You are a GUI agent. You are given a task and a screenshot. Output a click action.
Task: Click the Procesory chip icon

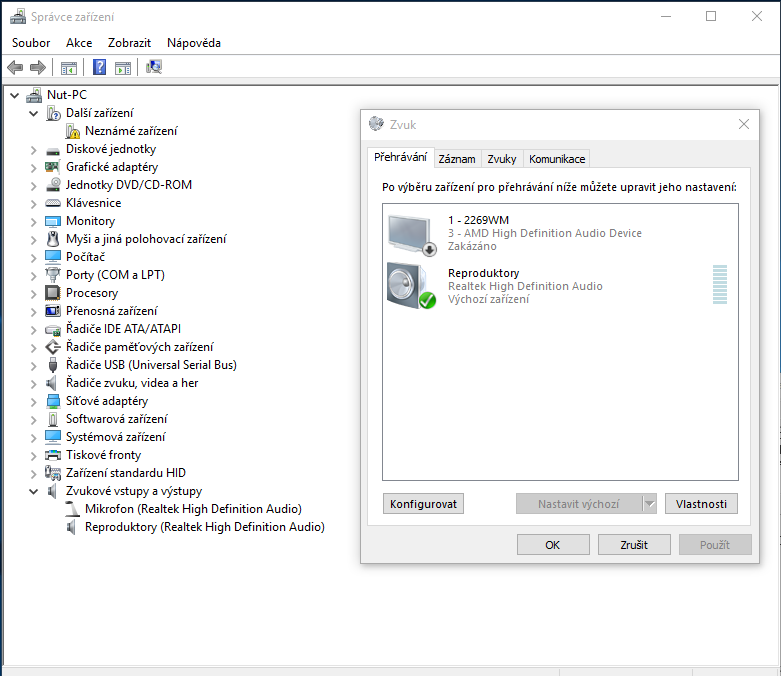tap(52, 292)
